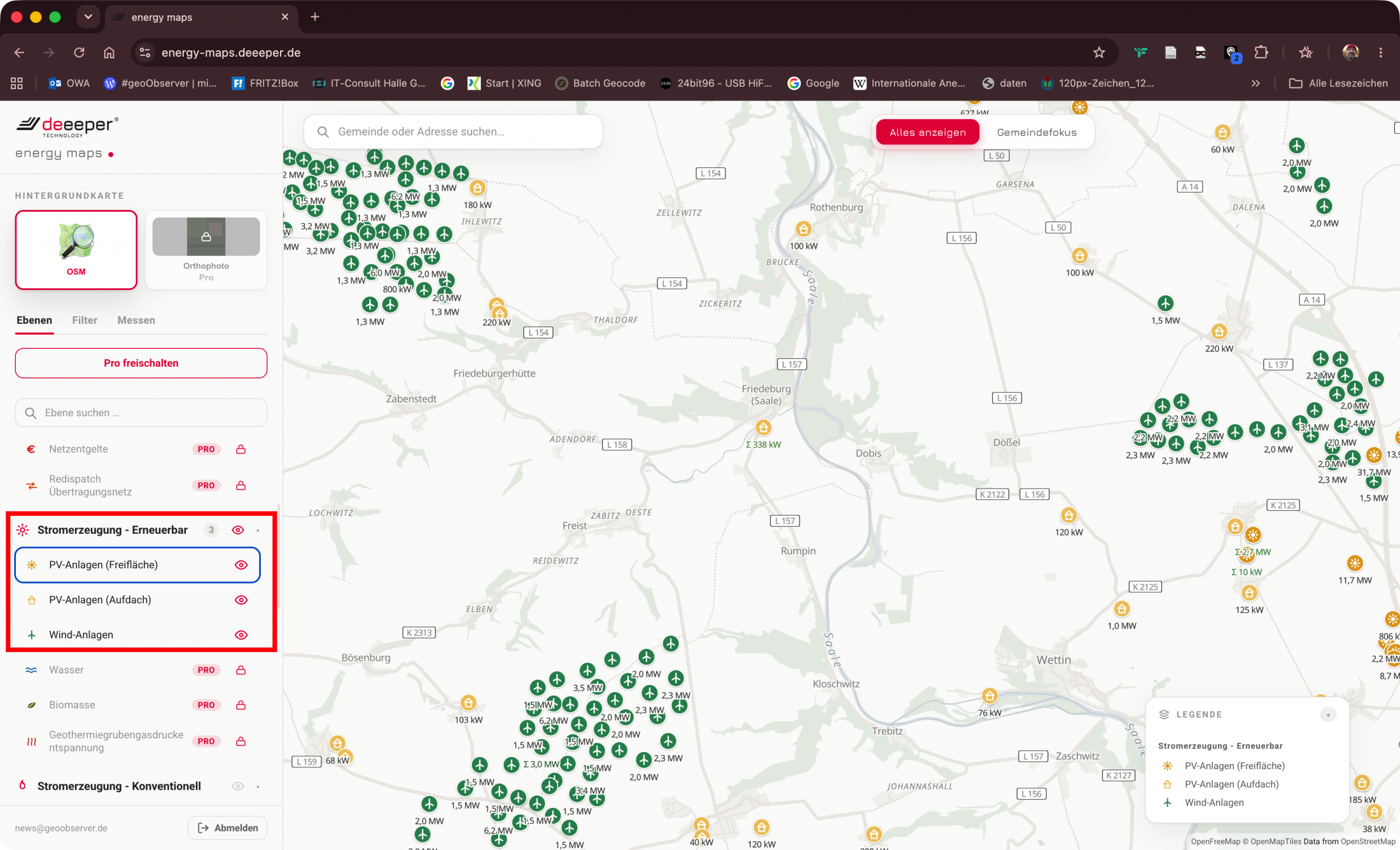Collapse the Stromerzeugung - Erneuerbar group arrow

point(258,531)
